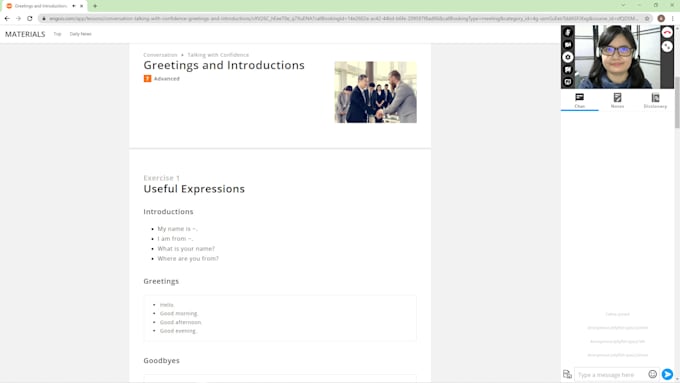Click the "My name is ~." expression
The image size is (680, 383).
(x=177, y=229)
